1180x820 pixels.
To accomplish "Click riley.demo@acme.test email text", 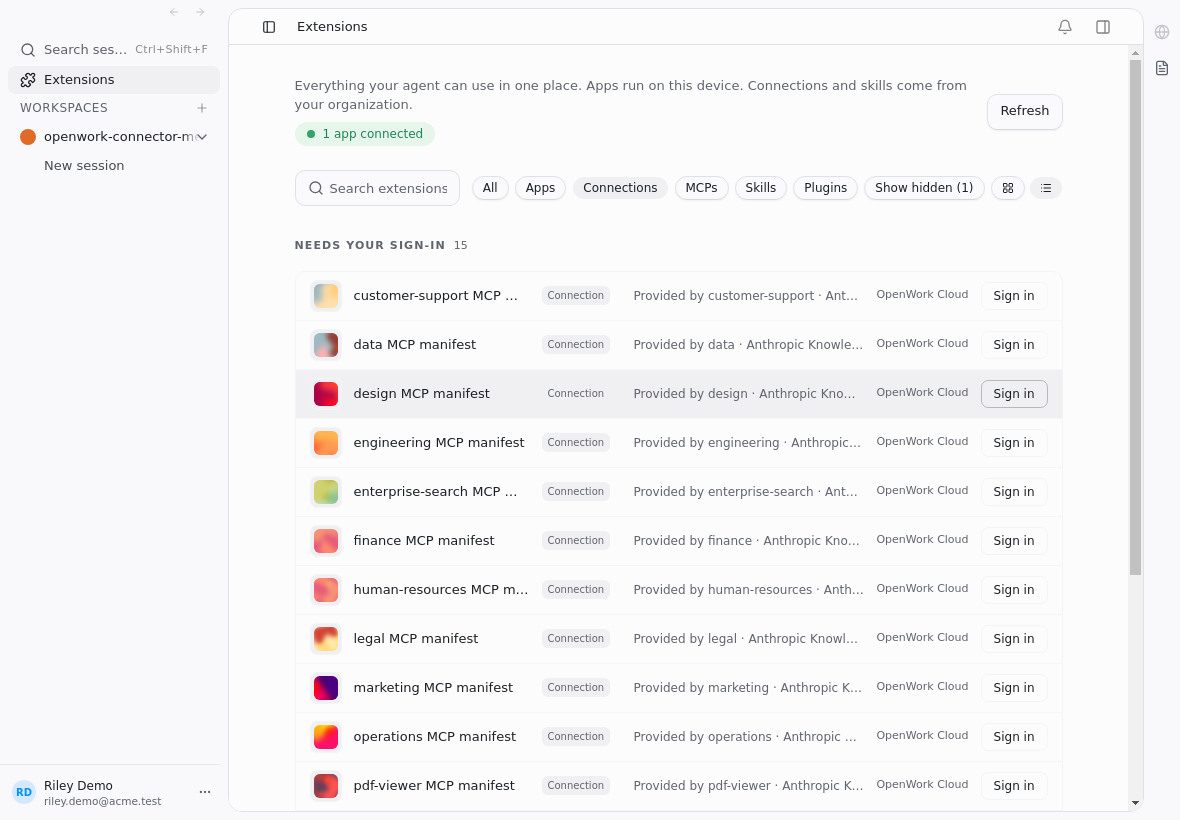I will (x=102, y=801).
